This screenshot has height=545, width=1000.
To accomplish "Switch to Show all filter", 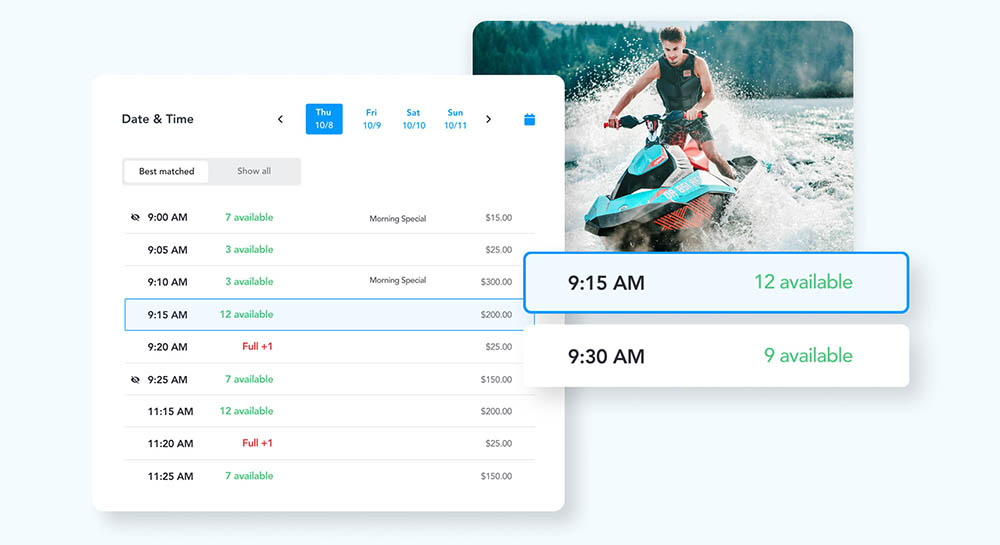I will 254,171.
